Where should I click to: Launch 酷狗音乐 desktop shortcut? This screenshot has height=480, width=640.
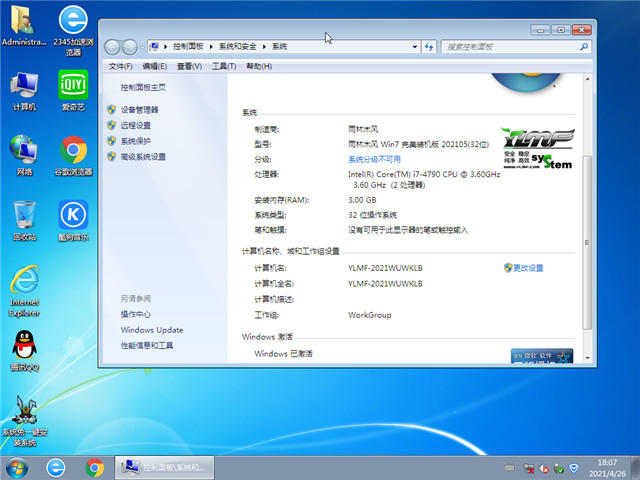73,221
